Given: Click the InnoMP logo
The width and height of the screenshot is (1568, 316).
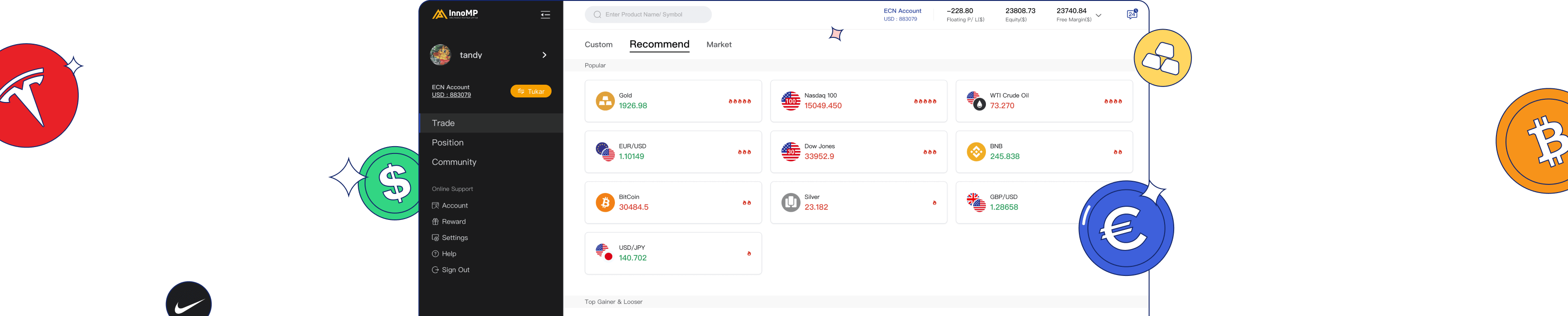Looking at the screenshot, I should (x=455, y=14).
